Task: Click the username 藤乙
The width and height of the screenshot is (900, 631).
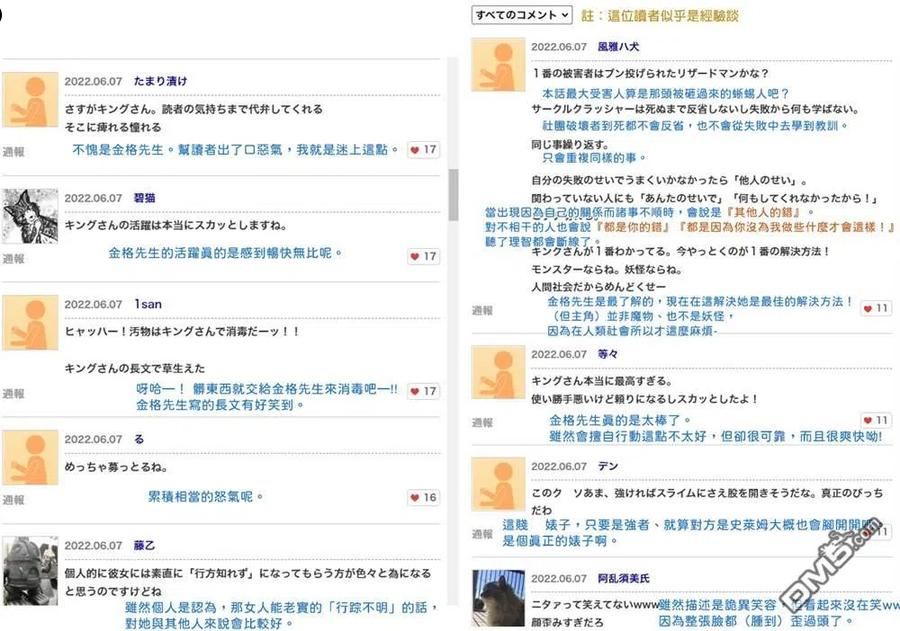Action: pos(143,546)
